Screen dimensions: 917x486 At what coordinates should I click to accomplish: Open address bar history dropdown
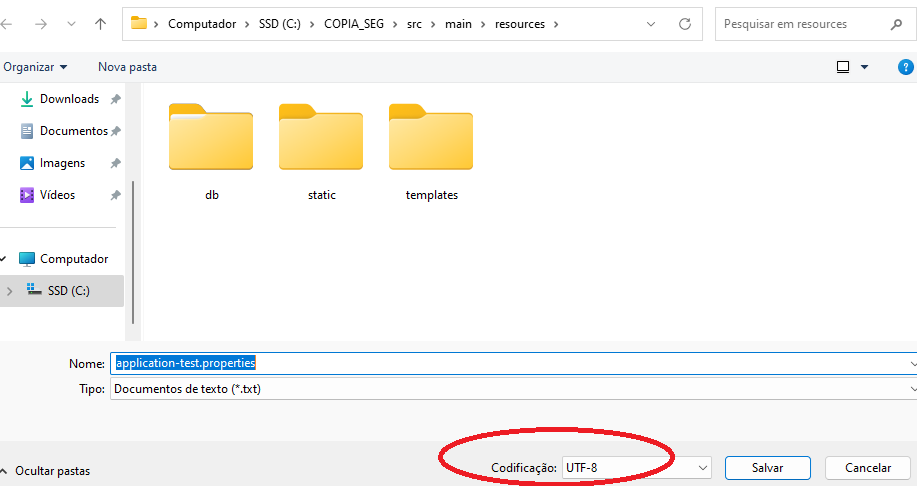tap(651, 24)
